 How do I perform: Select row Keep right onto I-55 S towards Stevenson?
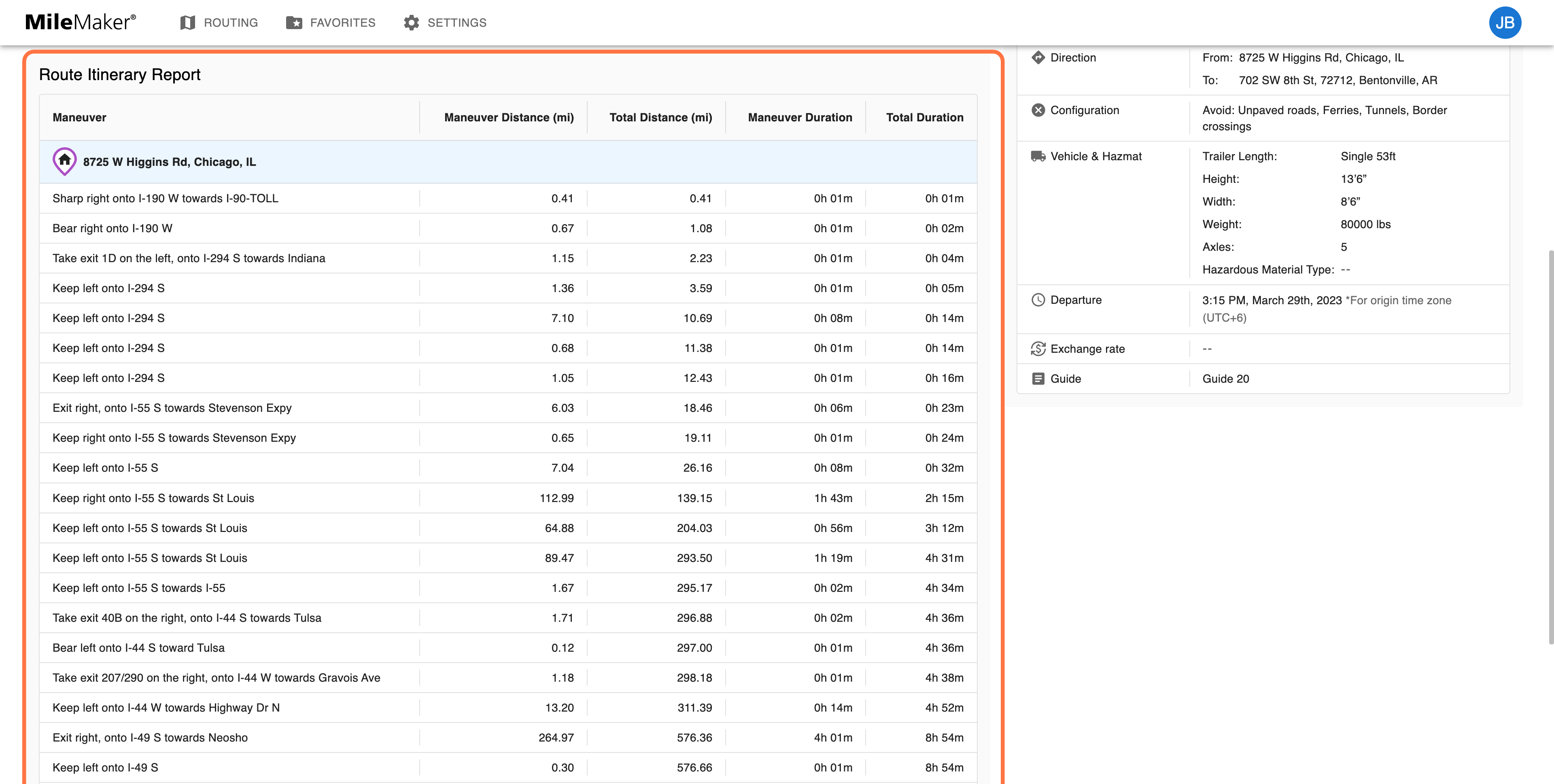tap(508, 438)
